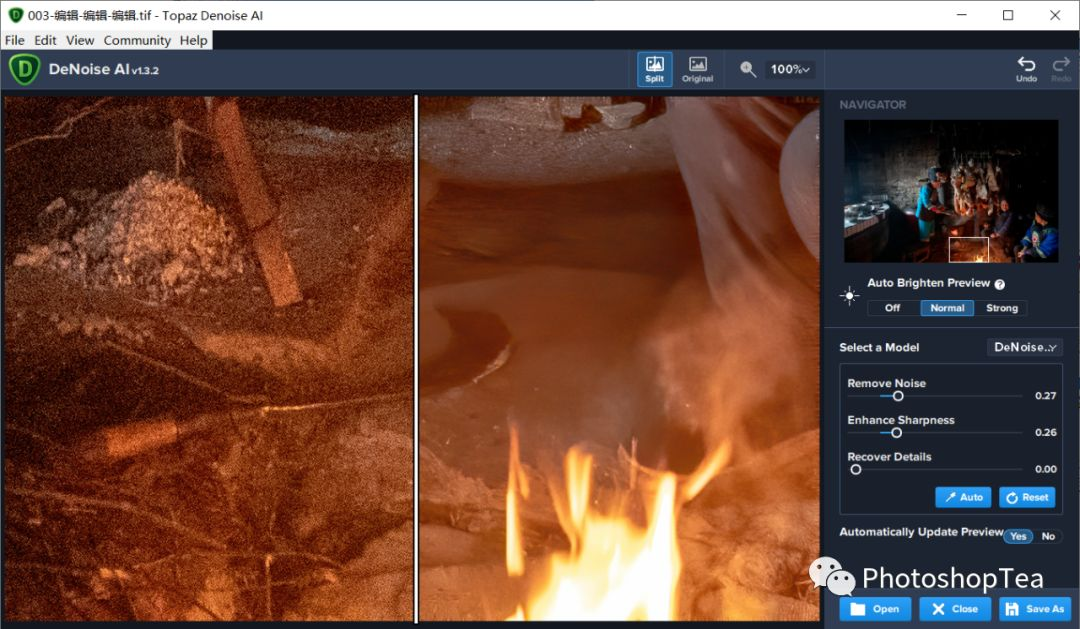This screenshot has height=629, width=1080.
Task: Click the magnifier zoom icon
Action: [x=748, y=69]
